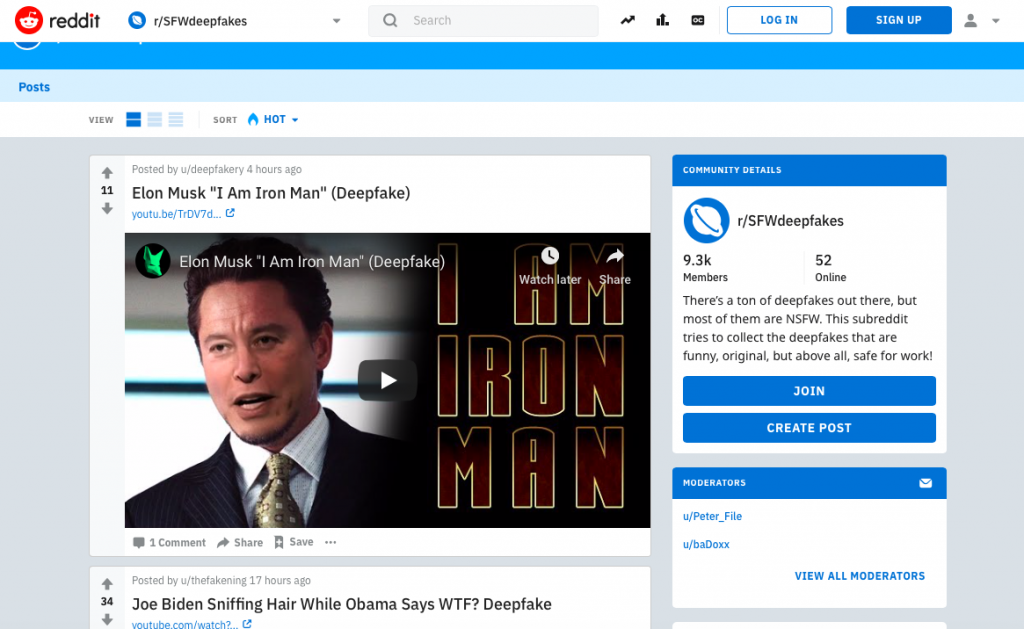Open the Reddit home logo
1024x629 pixels.
point(57,20)
